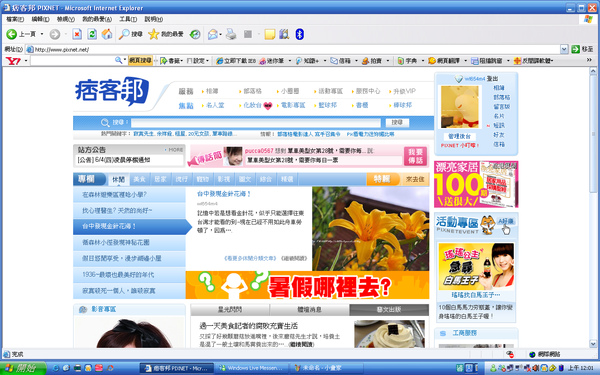The height and width of the screenshot is (375, 600).
Task: Click the 拍賣 auction icon on Yahoo toolbar
Action: (x=365, y=61)
